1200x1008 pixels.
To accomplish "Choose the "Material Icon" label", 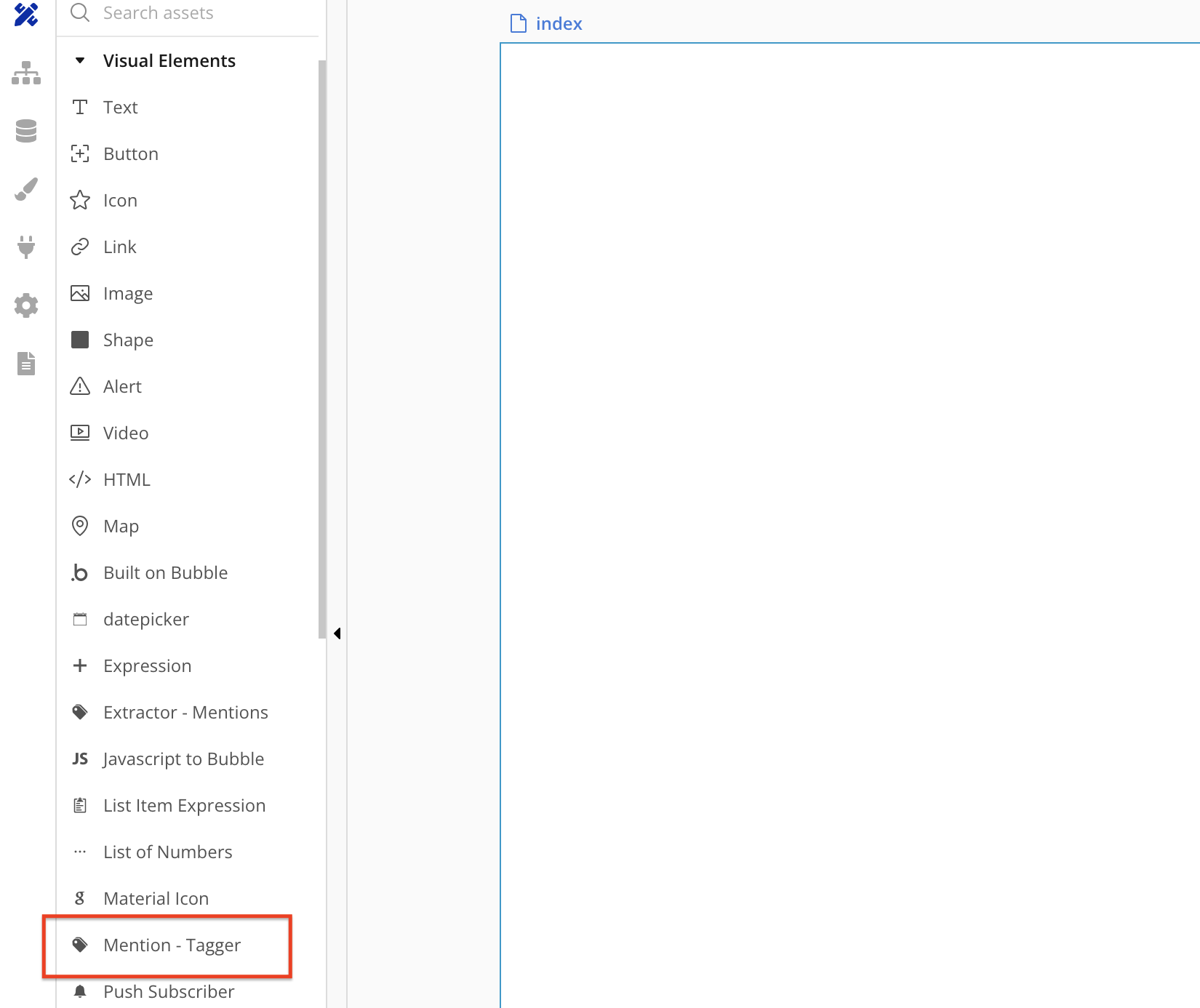I will coord(156,898).
